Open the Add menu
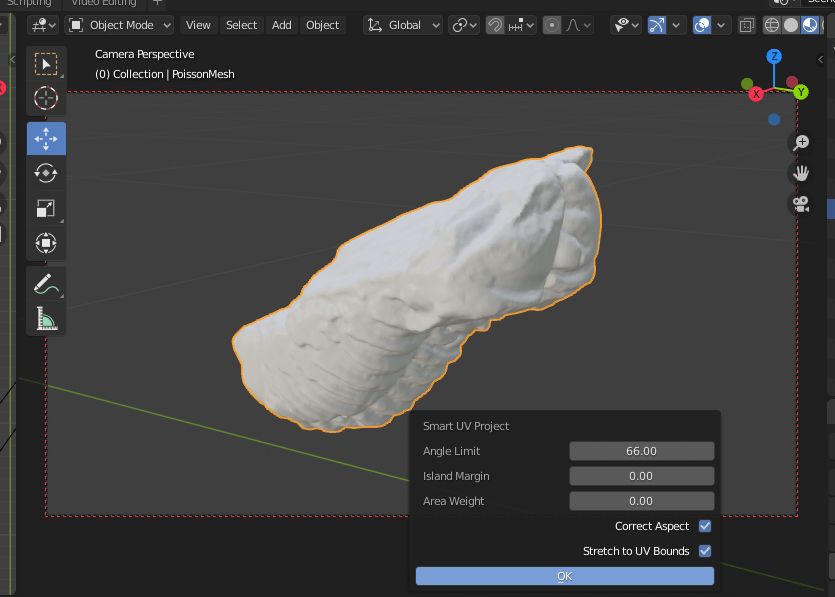 [282, 25]
